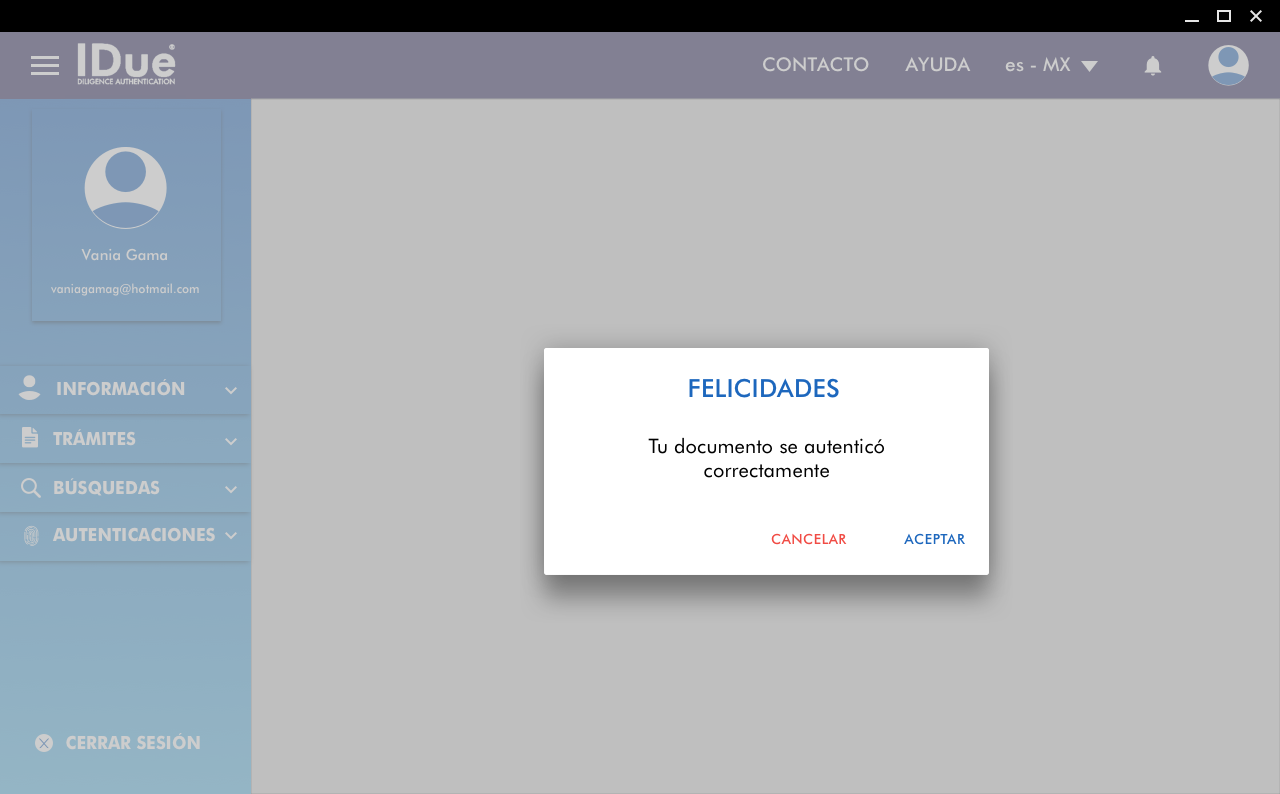Image resolution: width=1280 pixels, height=794 pixels.
Task: Click the Cerrar Sesión link
Action: 133,743
